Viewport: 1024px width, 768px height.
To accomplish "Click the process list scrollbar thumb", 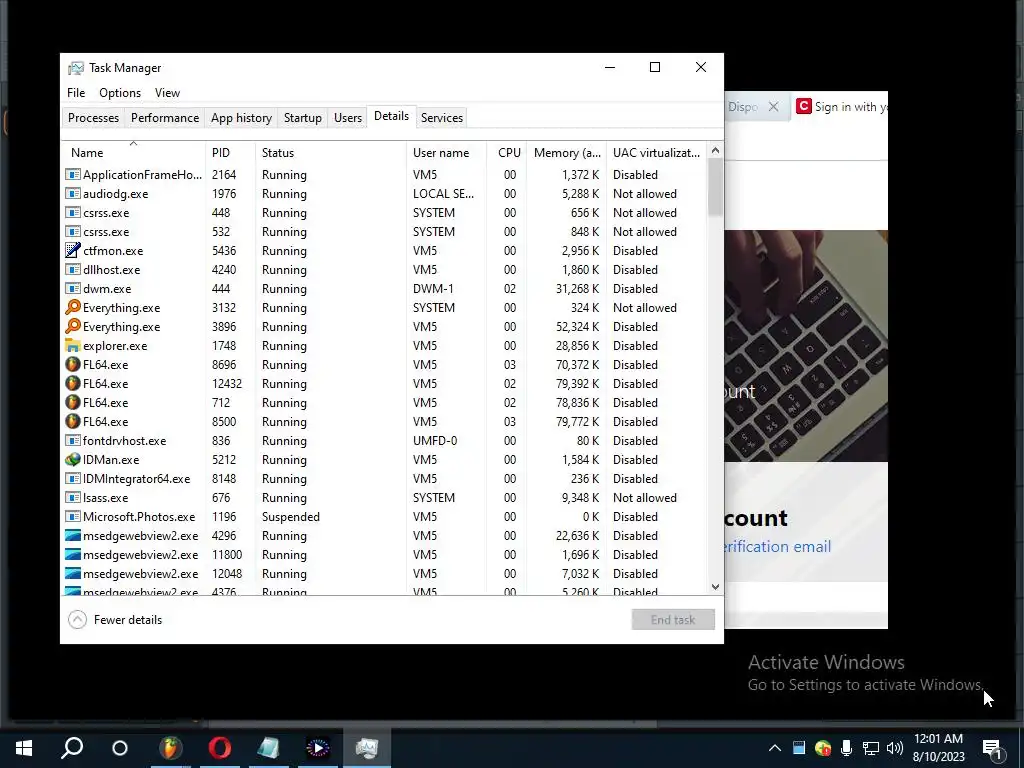I will tap(715, 187).
